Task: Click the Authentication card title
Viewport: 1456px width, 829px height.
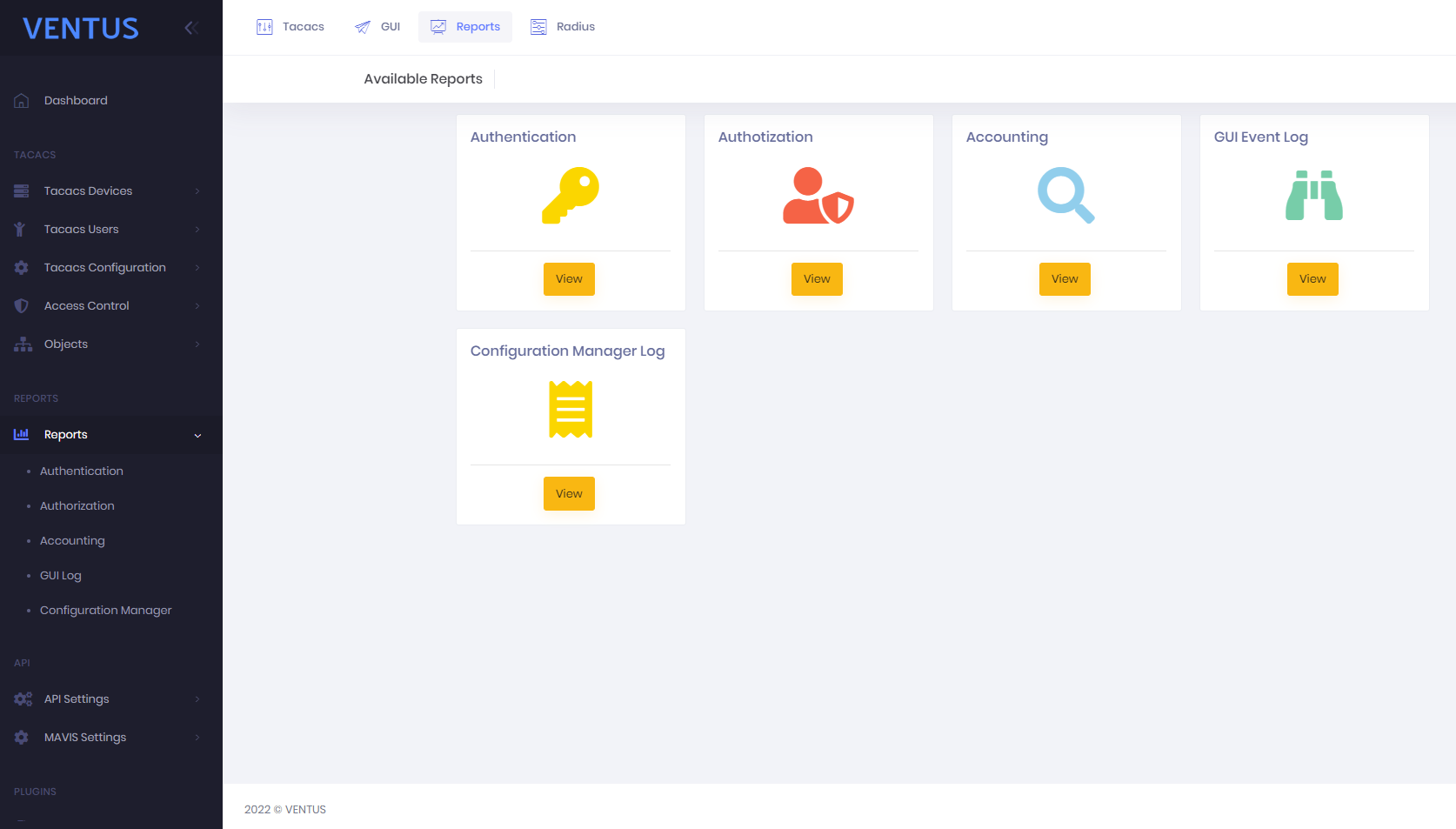Action: [x=524, y=137]
